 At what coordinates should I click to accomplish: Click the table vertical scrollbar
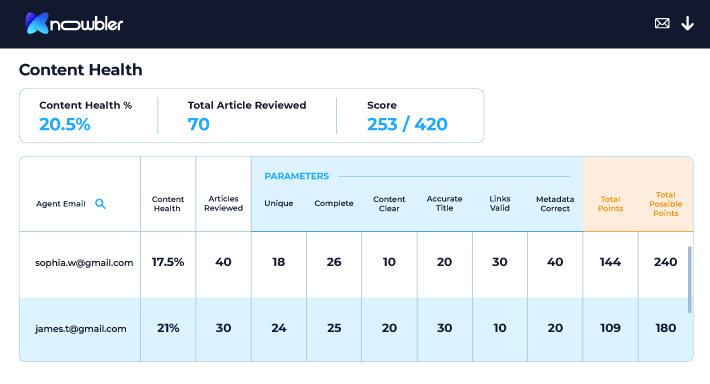(x=690, y=279)
